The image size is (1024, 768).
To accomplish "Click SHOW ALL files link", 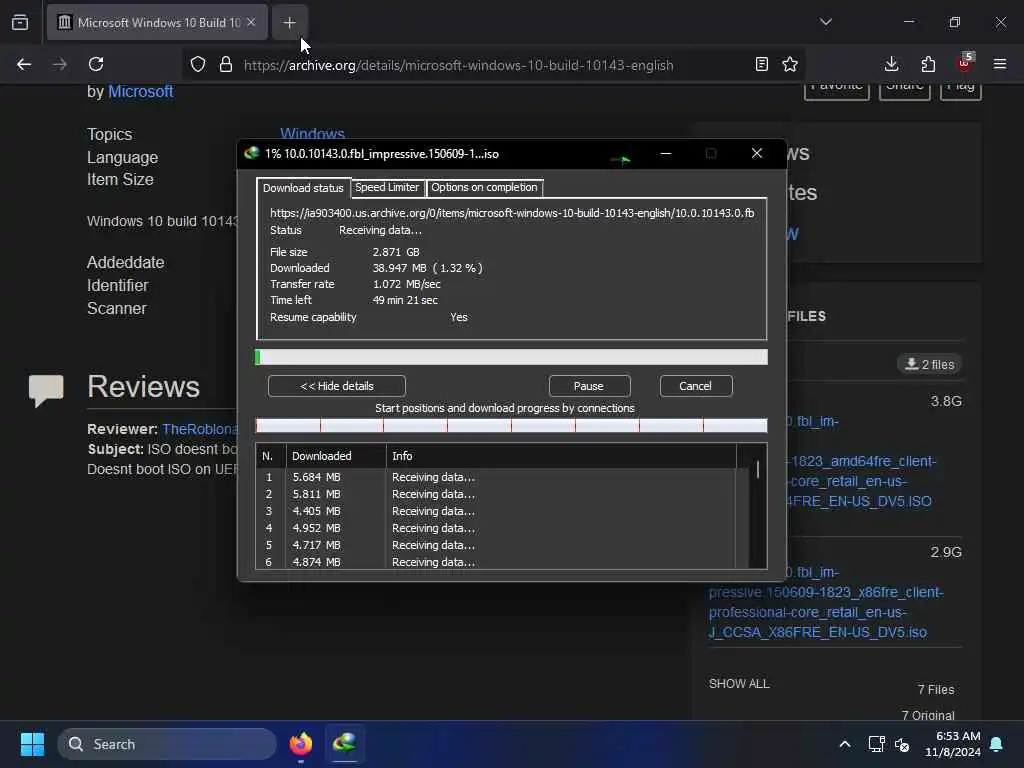I will (739, 684).
